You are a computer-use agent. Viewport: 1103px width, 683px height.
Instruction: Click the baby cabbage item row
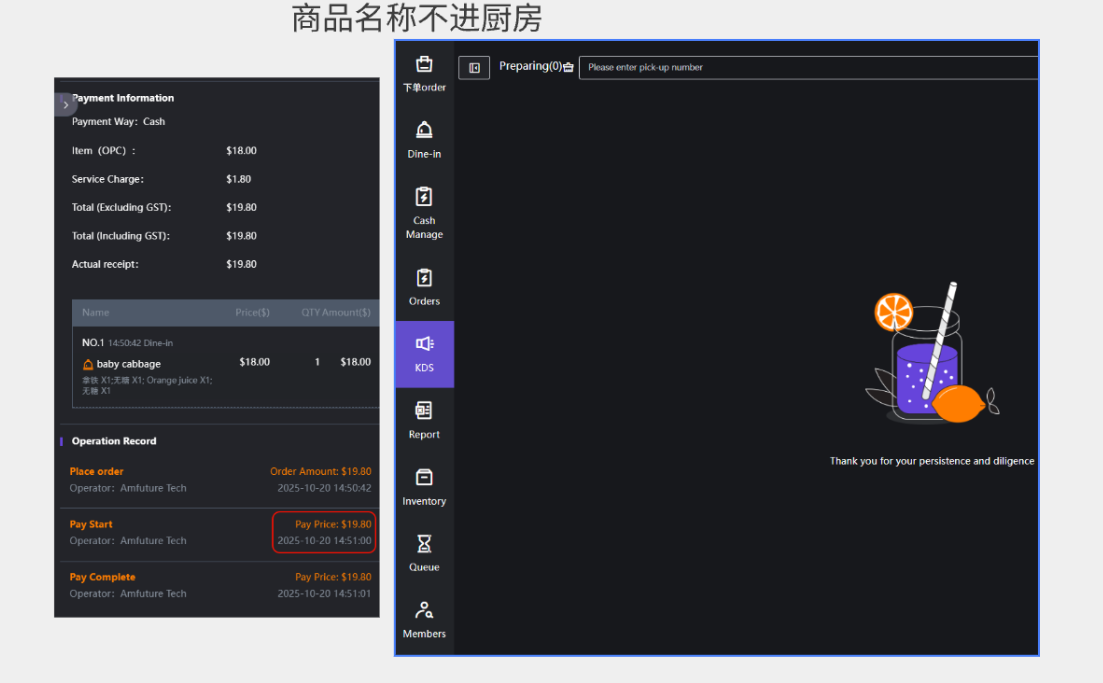[x=128, y=364]
